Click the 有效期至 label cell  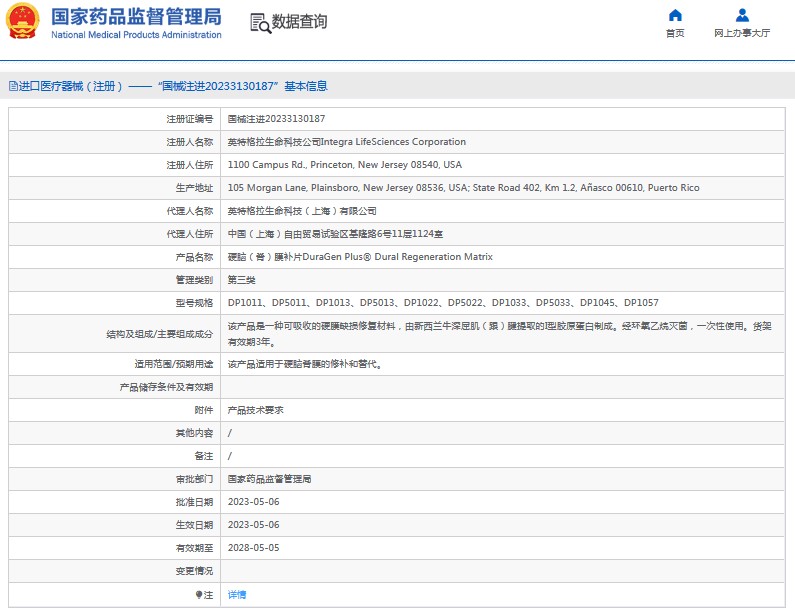tap(115, 548)
